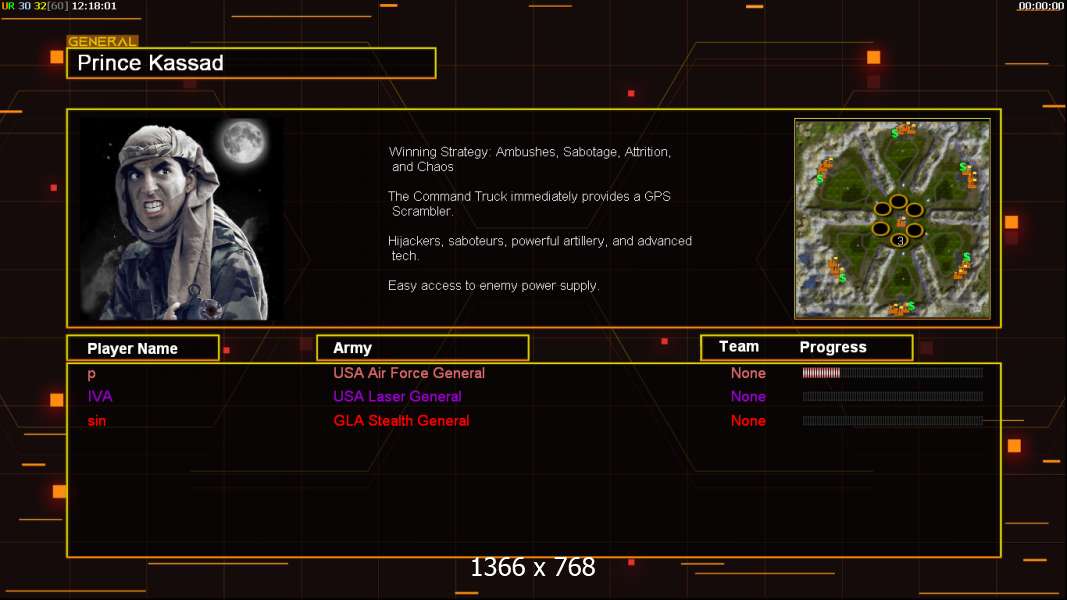Click the start position circle numbered 3

click(x=900, y=240)
